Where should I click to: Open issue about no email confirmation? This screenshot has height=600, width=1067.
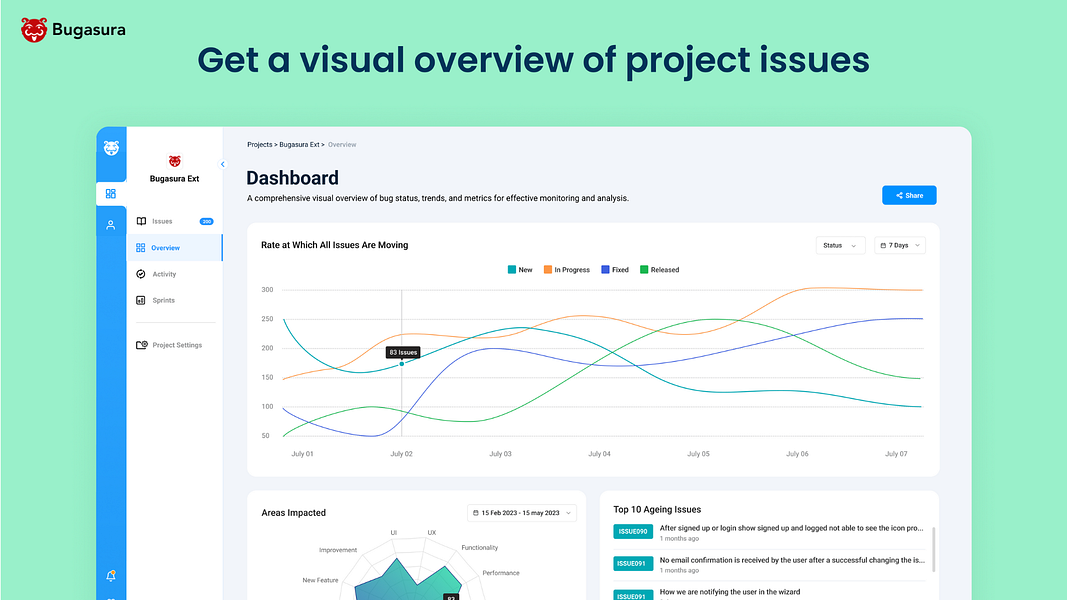point(792,560)
